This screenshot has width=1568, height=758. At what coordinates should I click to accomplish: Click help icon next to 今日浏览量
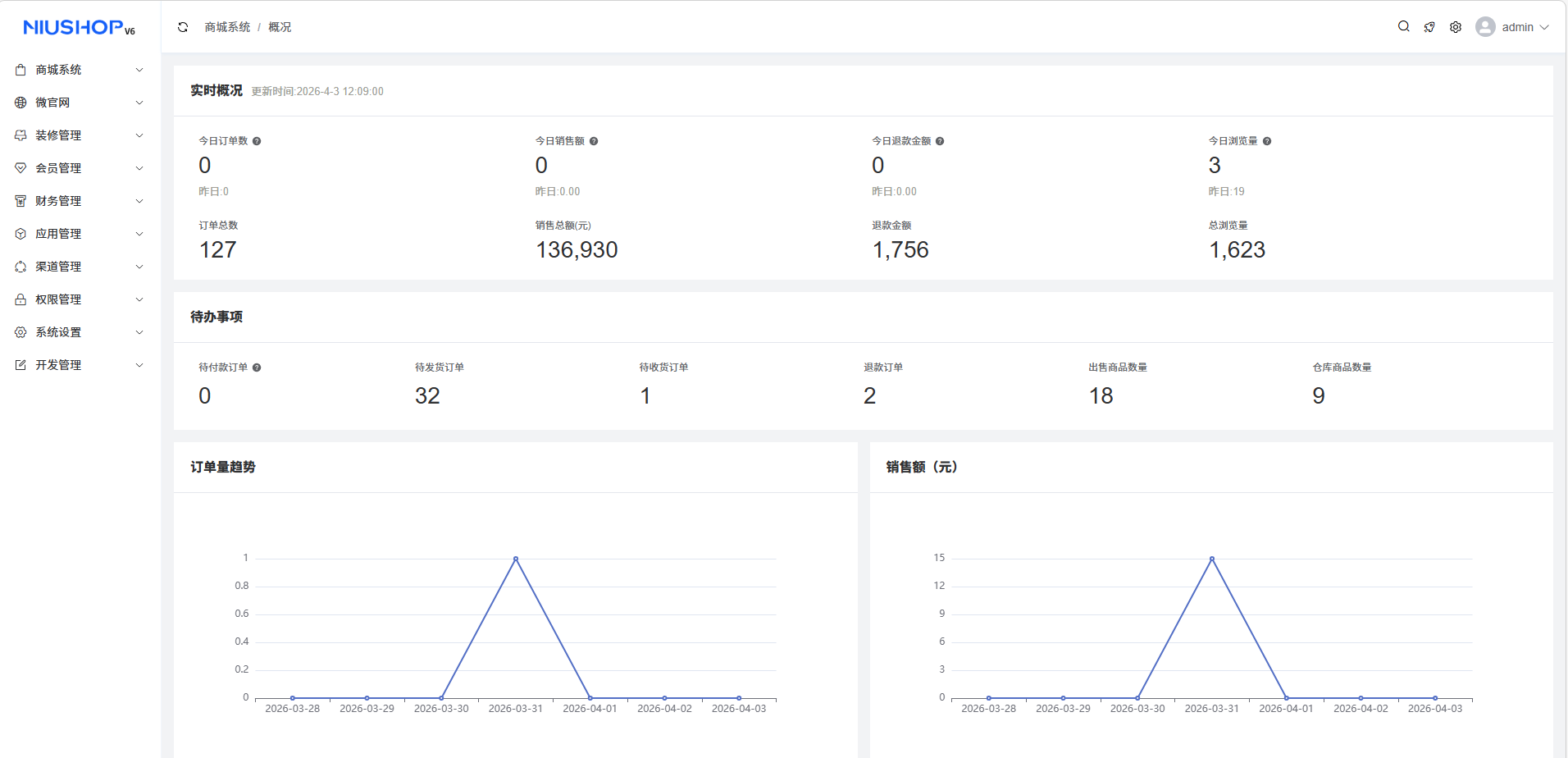[x=1267, y=141]
